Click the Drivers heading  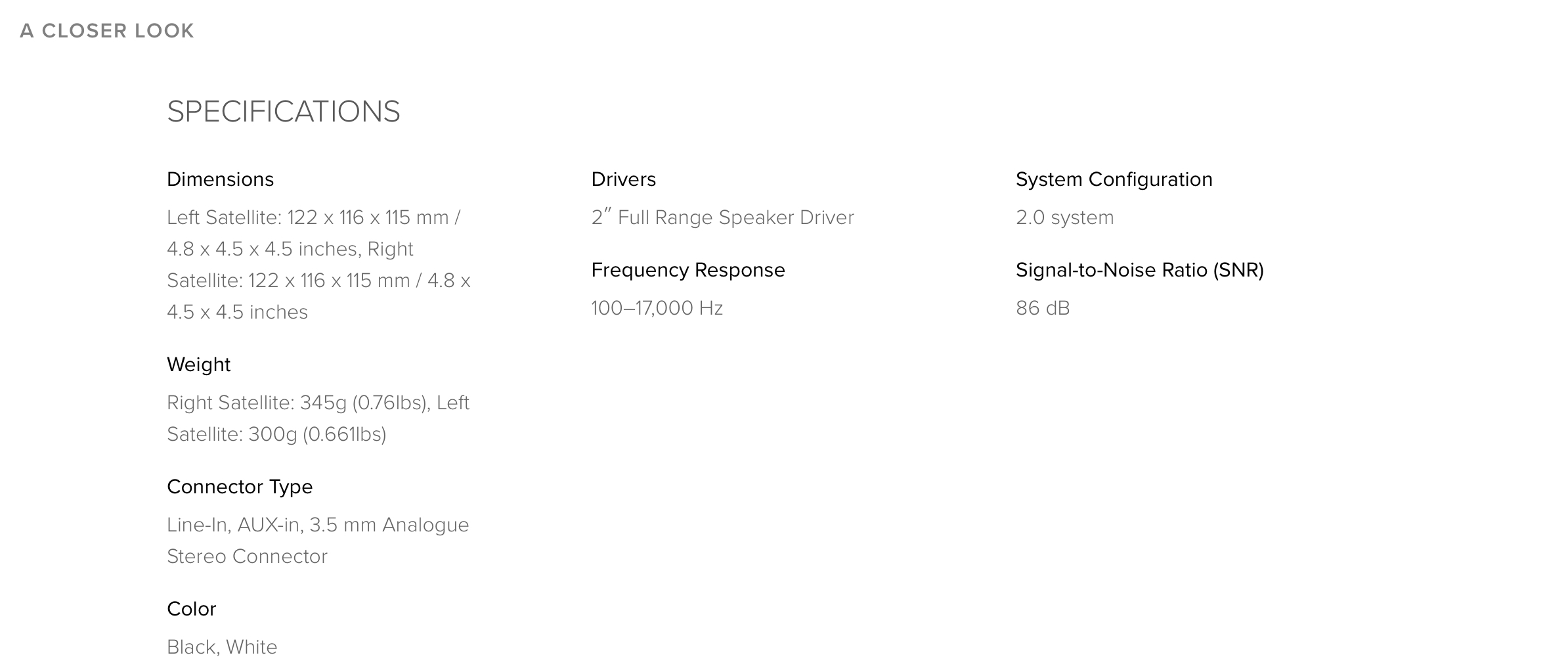(623, 179)
